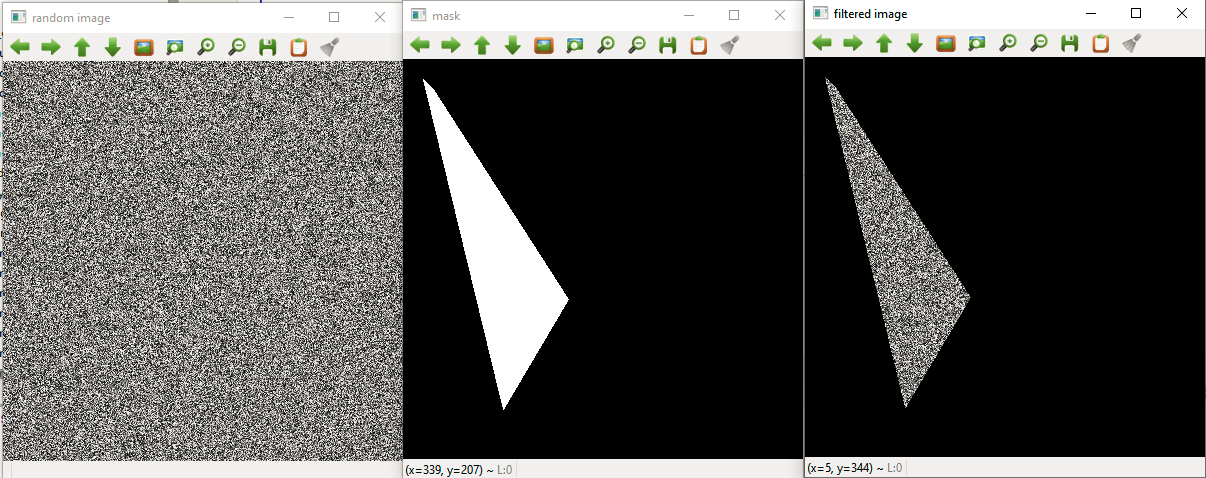Pan down in the mask window
The height and width of the screenshot is (478, 1206).
pyautogui.click(x=513, y=45)
